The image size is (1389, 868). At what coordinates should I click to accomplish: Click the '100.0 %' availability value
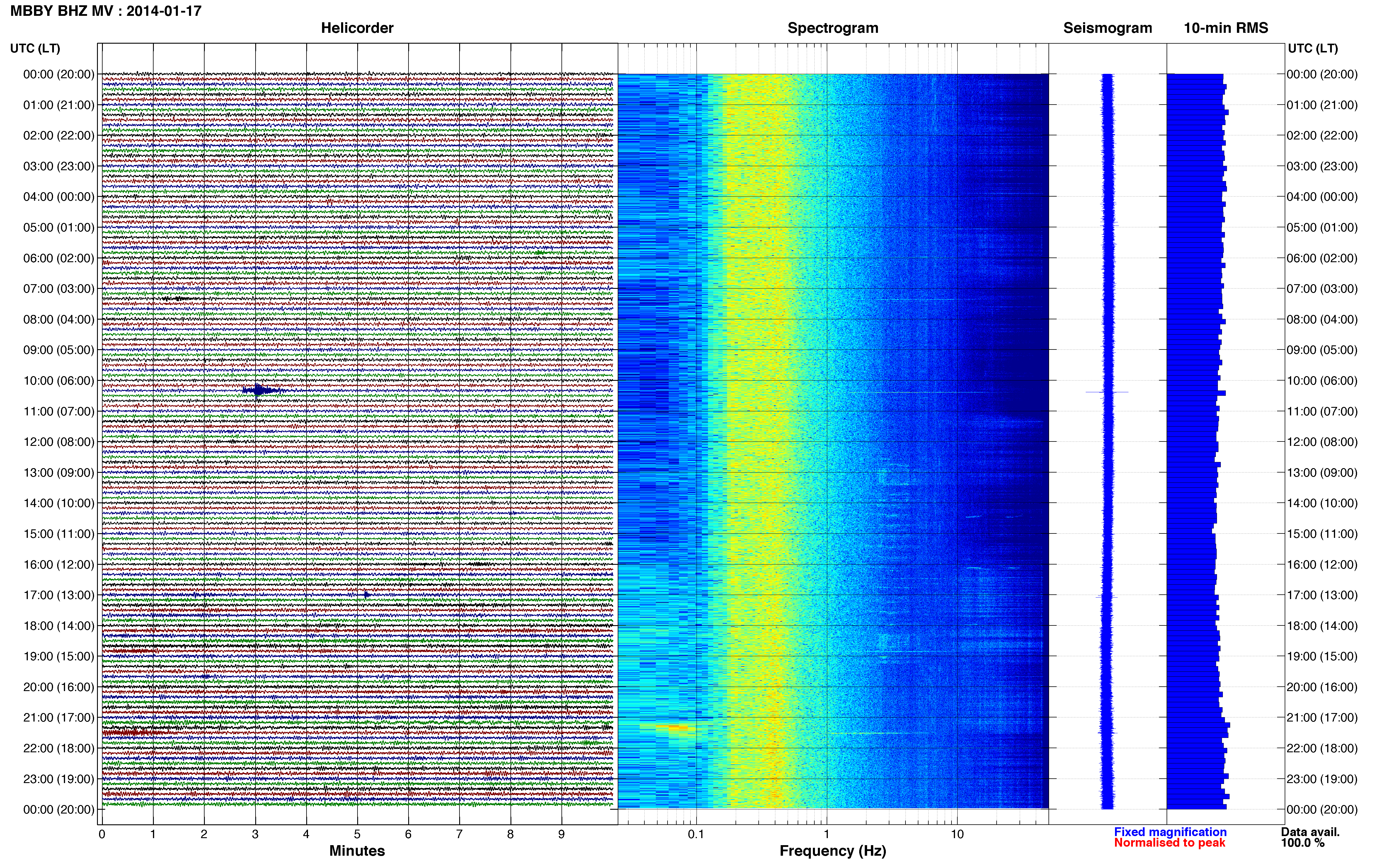pos(1302,843)
